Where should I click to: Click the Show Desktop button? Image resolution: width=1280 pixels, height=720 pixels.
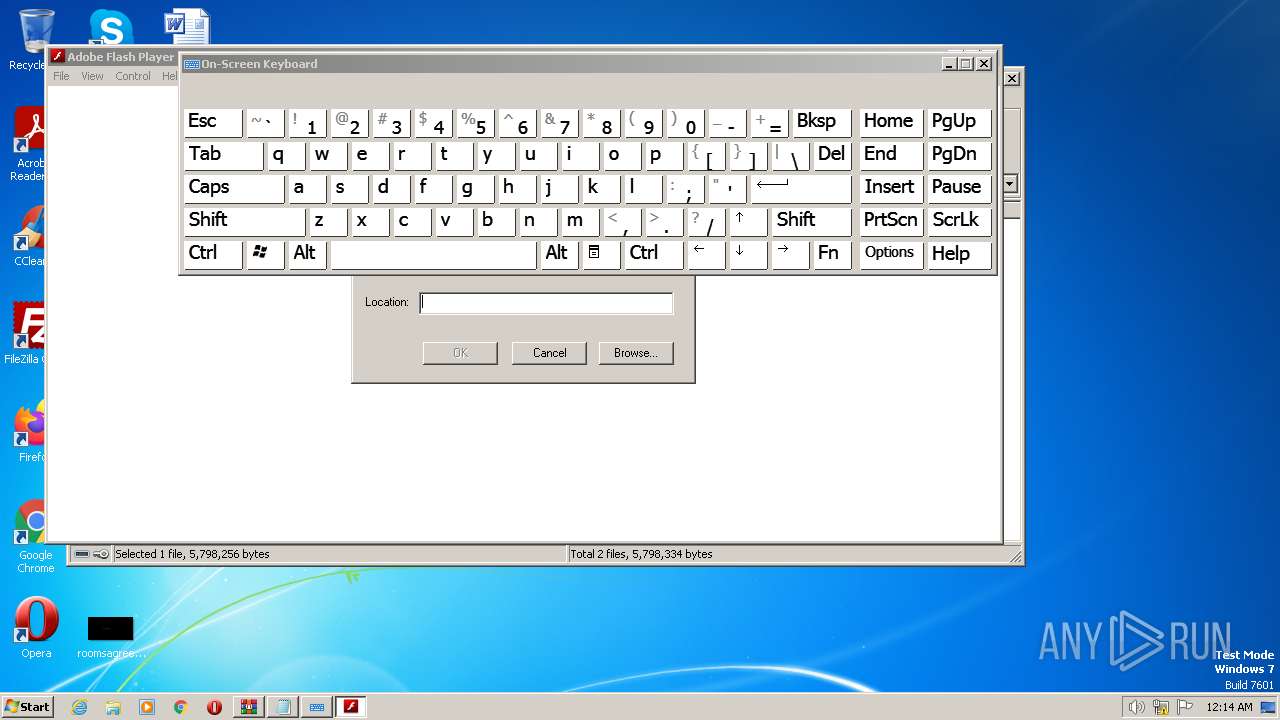[1270, 707]
